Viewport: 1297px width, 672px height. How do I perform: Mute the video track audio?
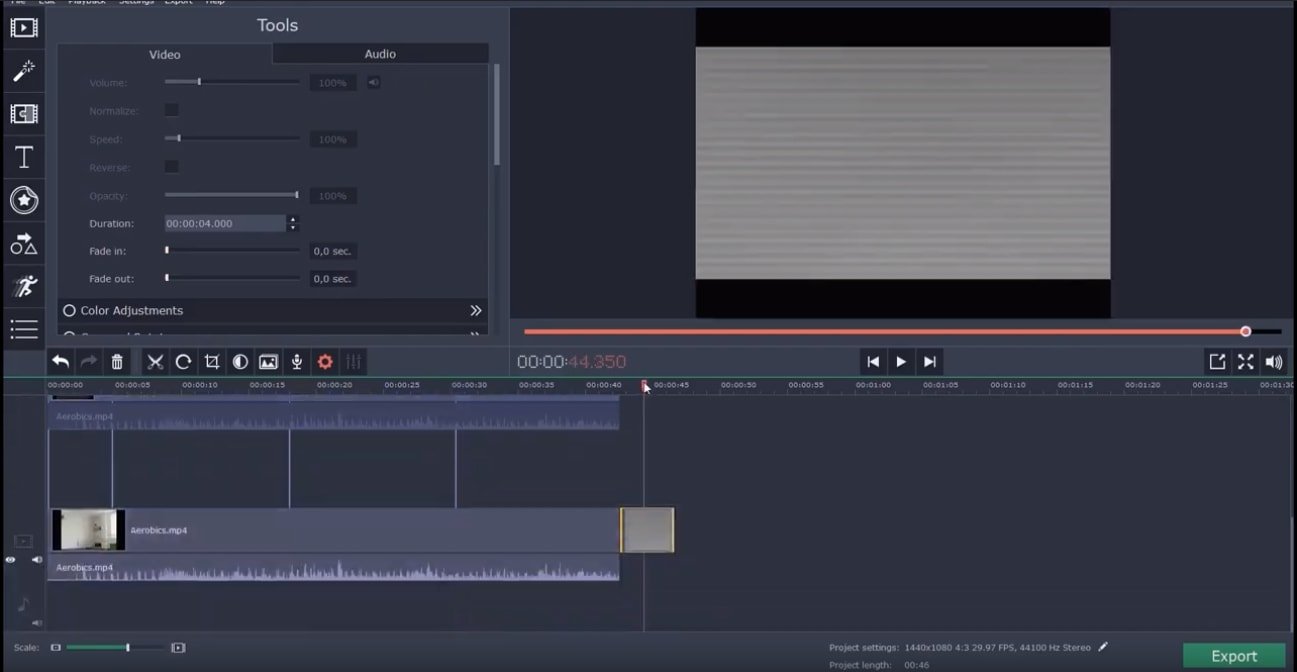pos(37,560)
